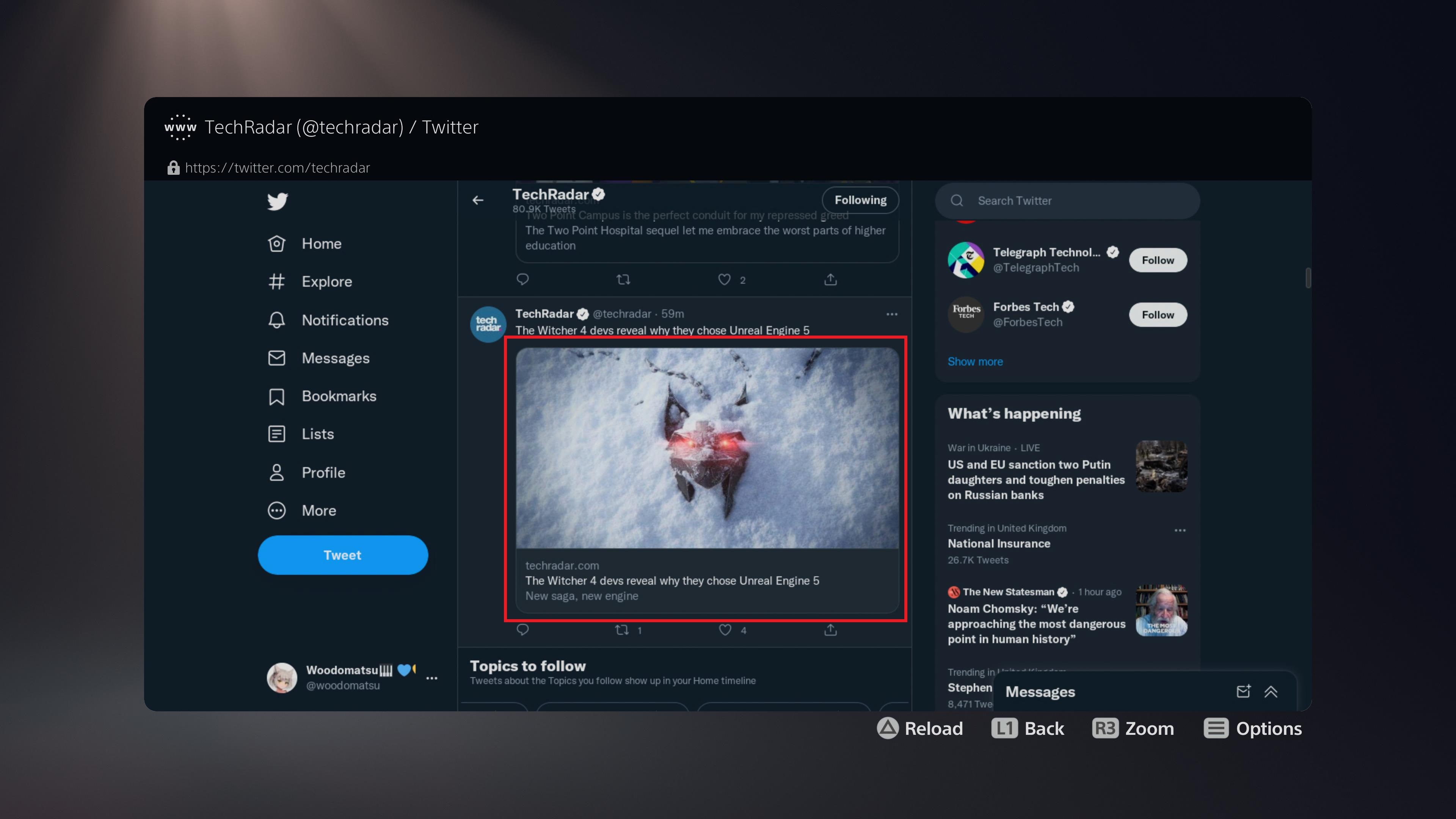Click the lock icon beside the URL
Screen dimensions: 1456x819
pos(173,168)
